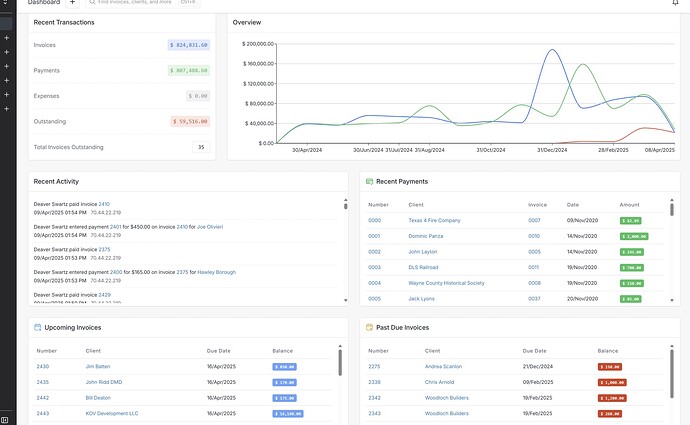Select the highlighted Dashboard item in sidebar
Image resolution: width=690 pixels, height=425 pixels.
(x=6, y=23)
